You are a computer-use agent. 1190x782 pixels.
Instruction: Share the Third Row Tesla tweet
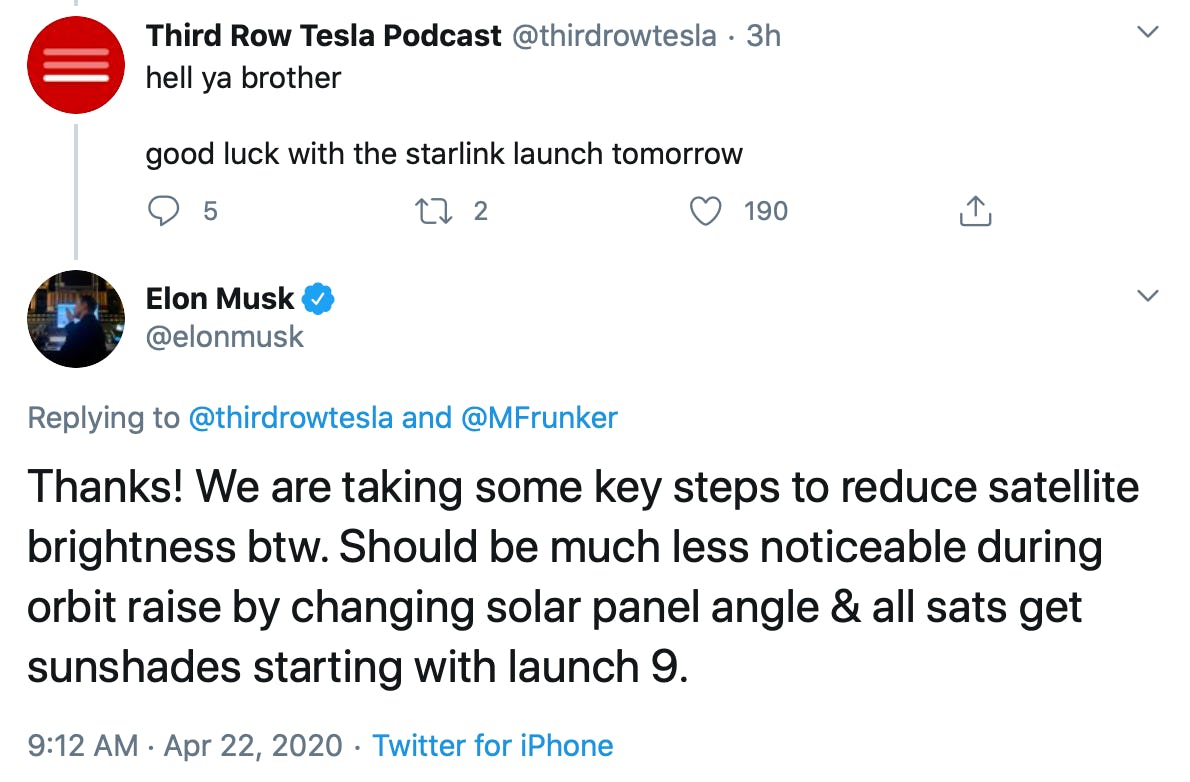pyautogui.click(x=975, y=211)
